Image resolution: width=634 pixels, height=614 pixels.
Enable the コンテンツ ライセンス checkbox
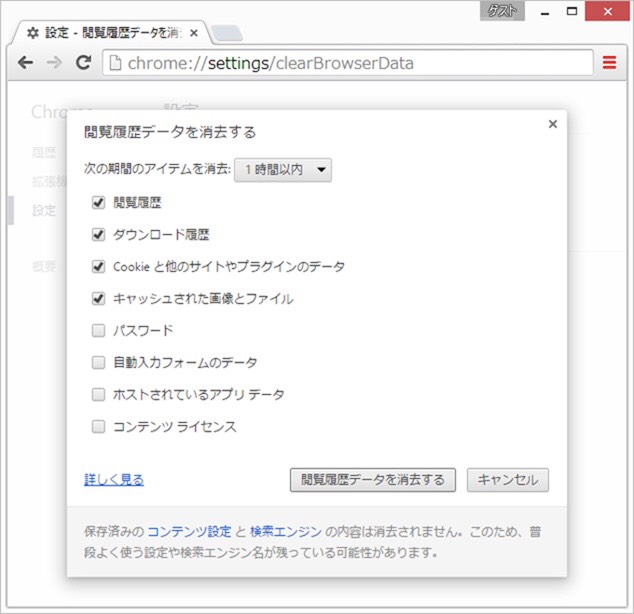point(98,426)
